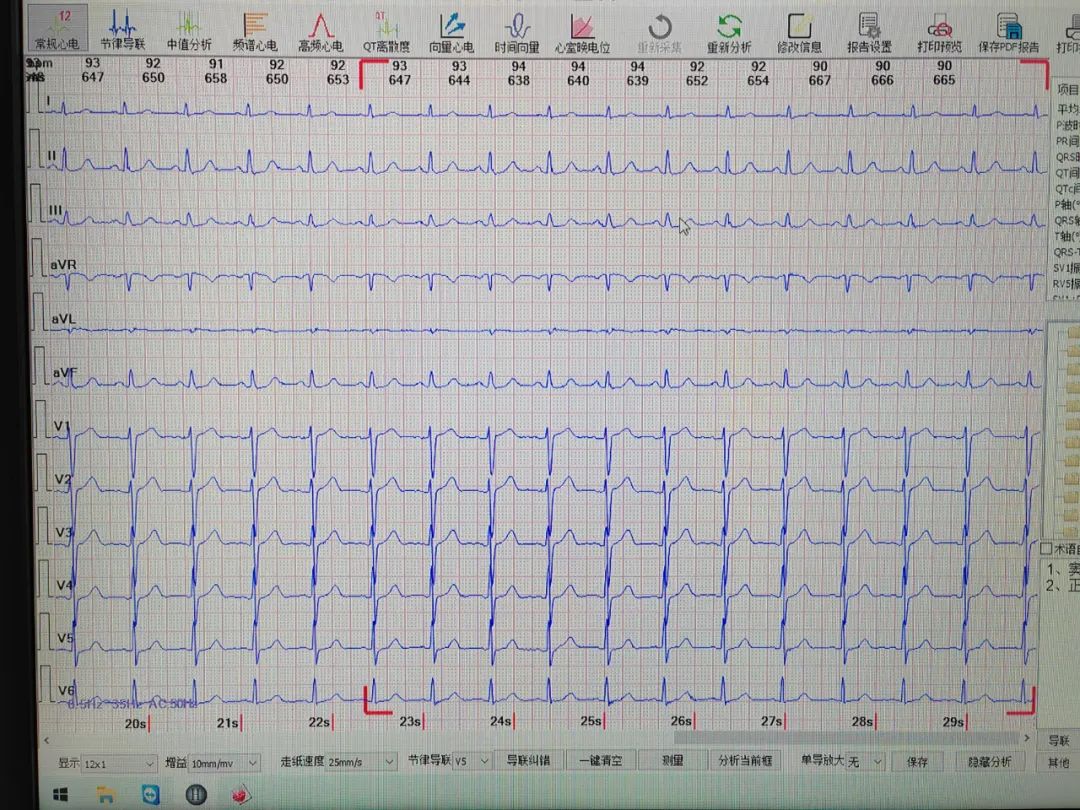The width and height of the screenshot is (1080, 810).
Task: Open 报告设置 report settings
Action: (x=869, y=33)
